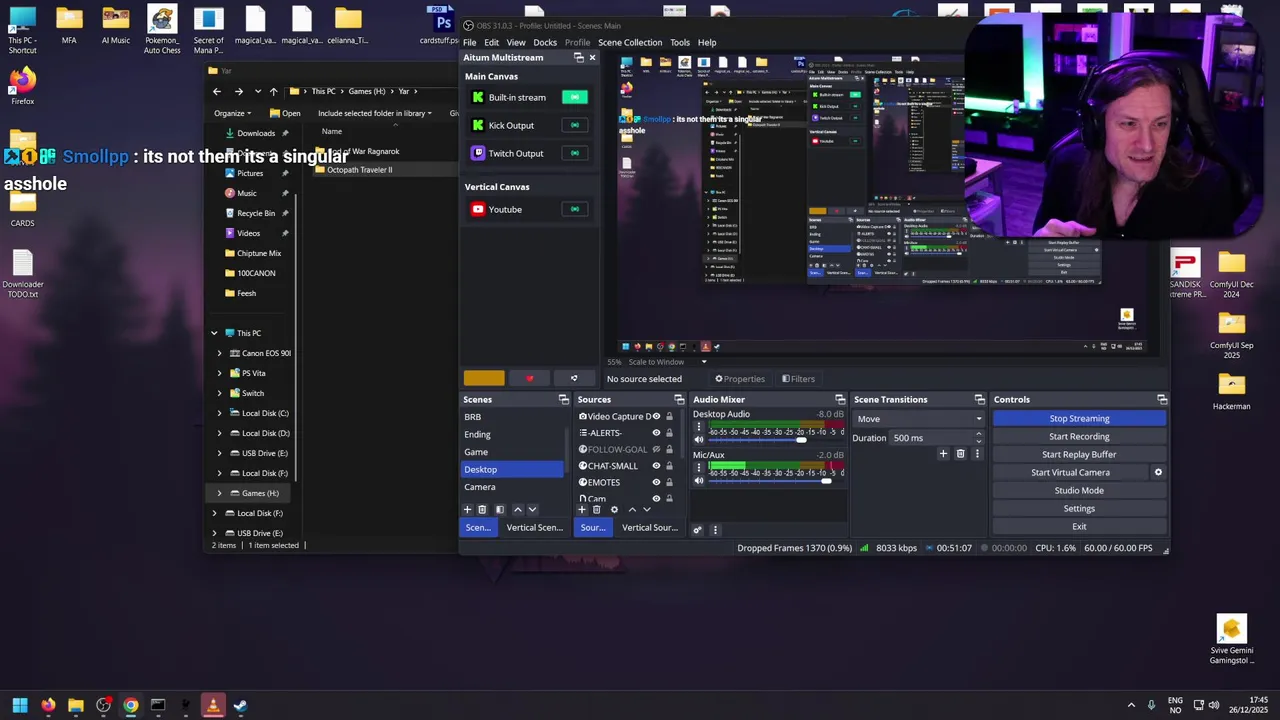Click Start Recording button
Viewport: 1280px width, 720px height.
tap(1079, 436)
